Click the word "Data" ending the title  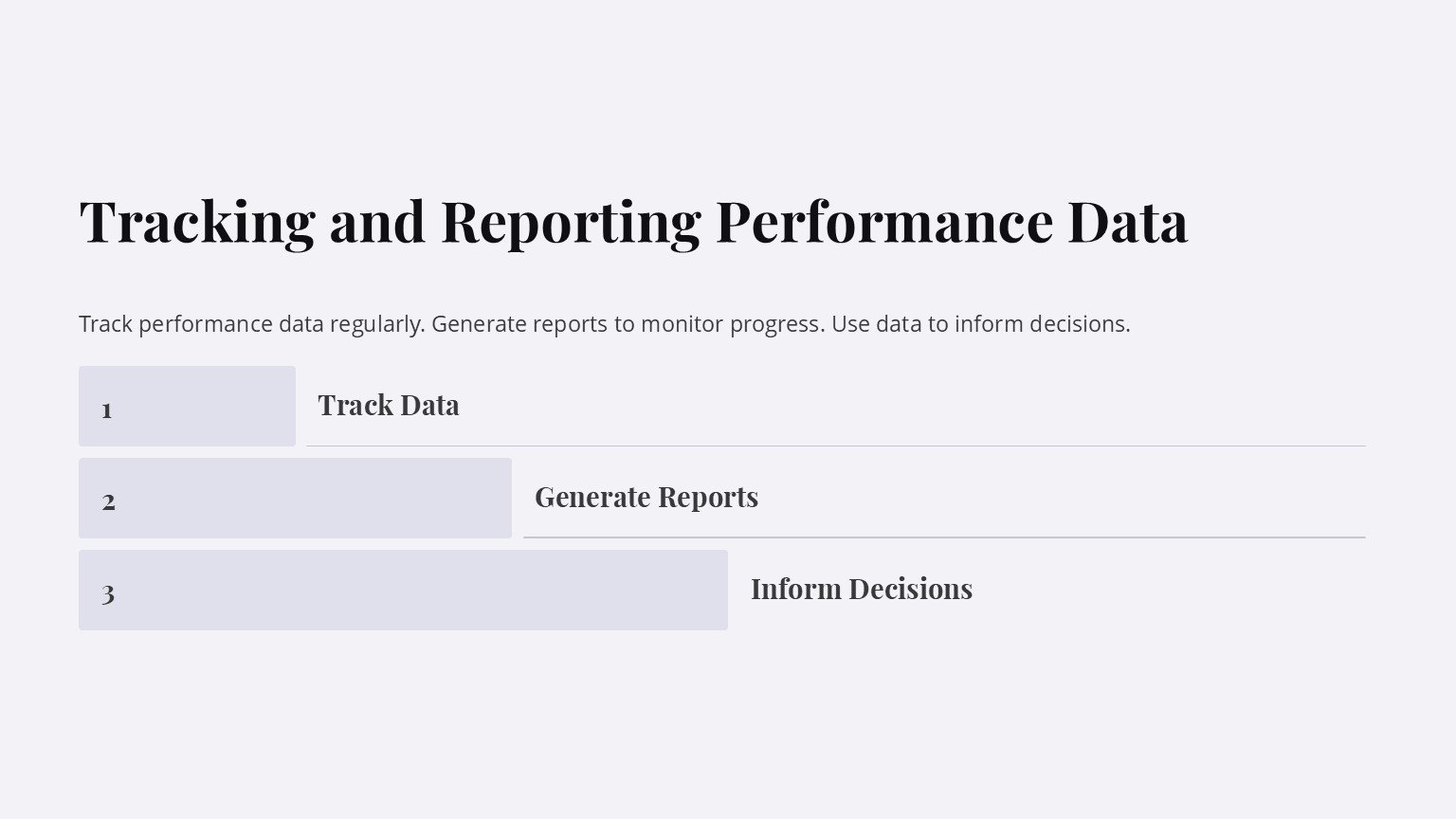(1126, 222)
